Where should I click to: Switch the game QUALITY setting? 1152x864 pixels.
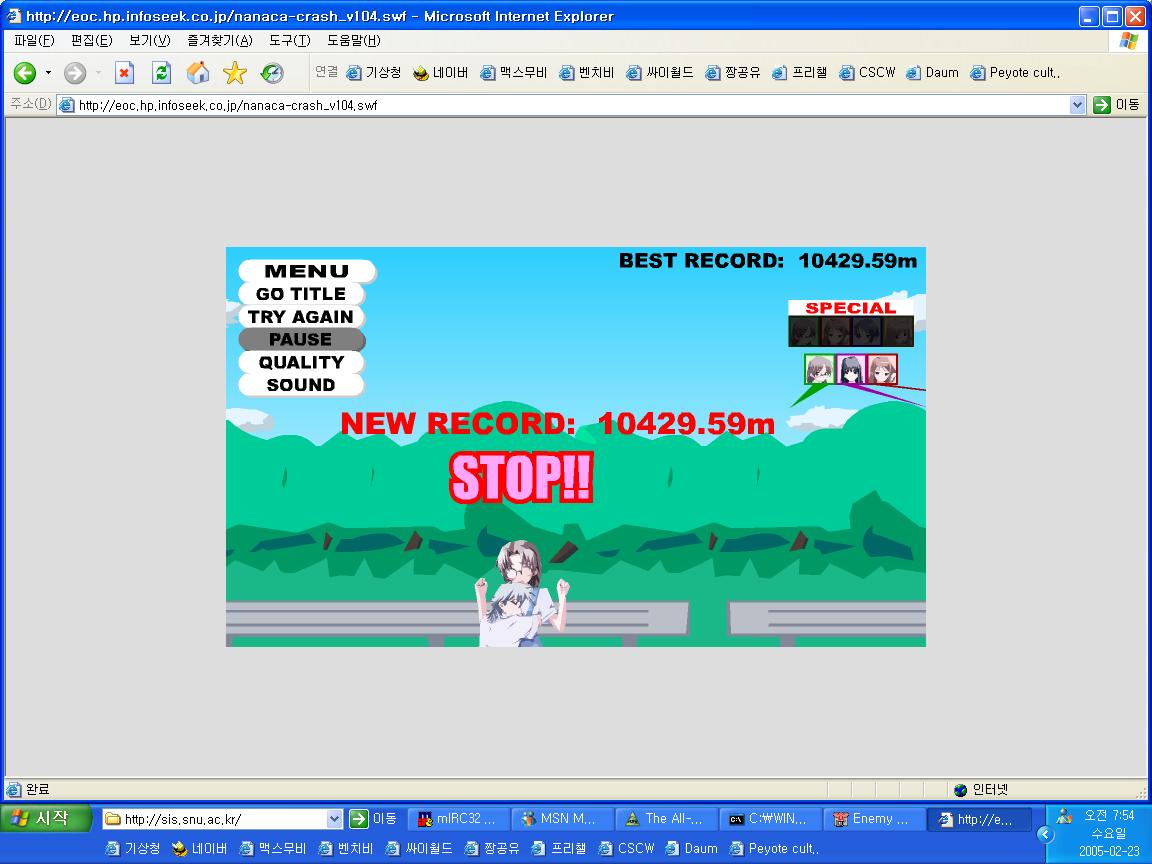click(x=301, y=362)
